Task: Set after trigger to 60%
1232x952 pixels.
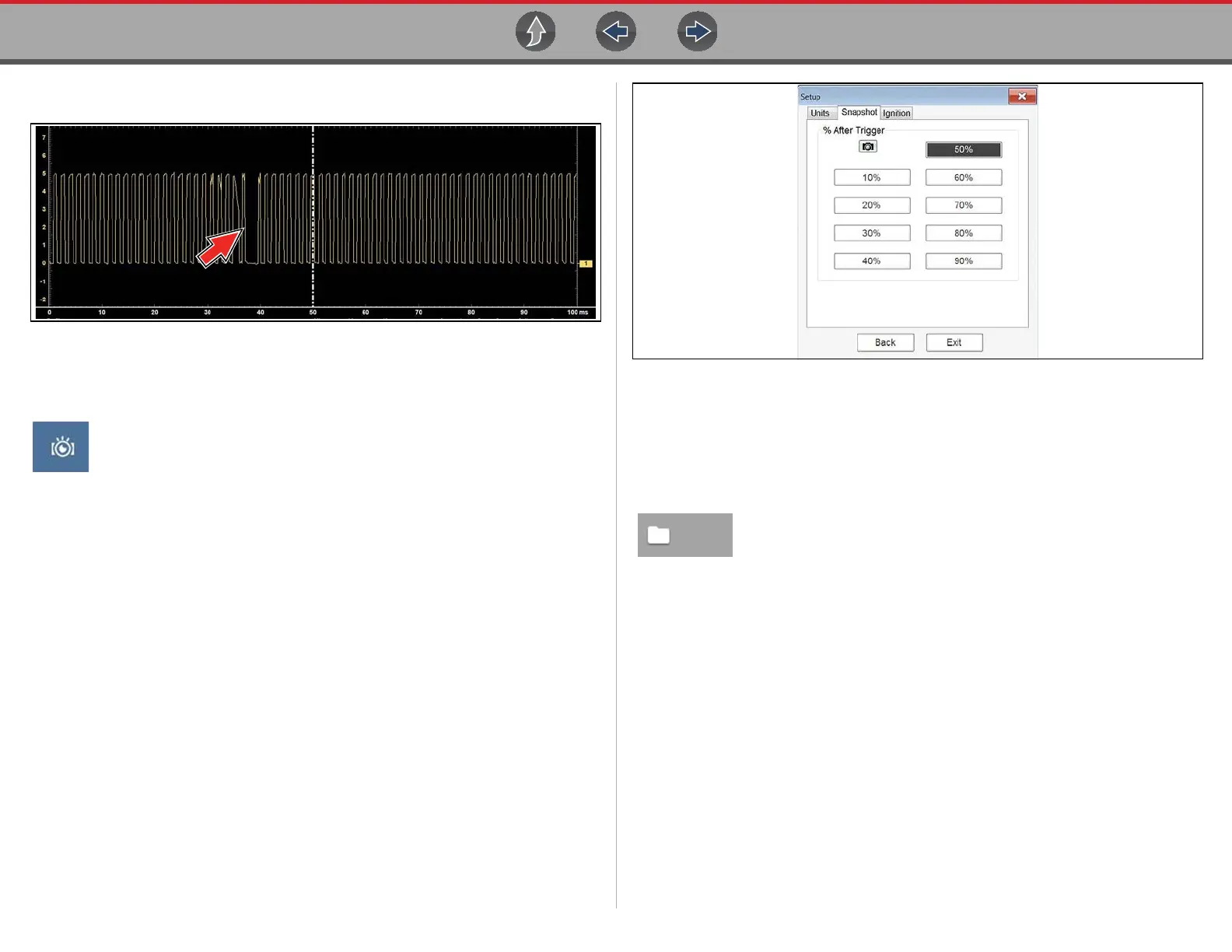Action: (964, 177)
